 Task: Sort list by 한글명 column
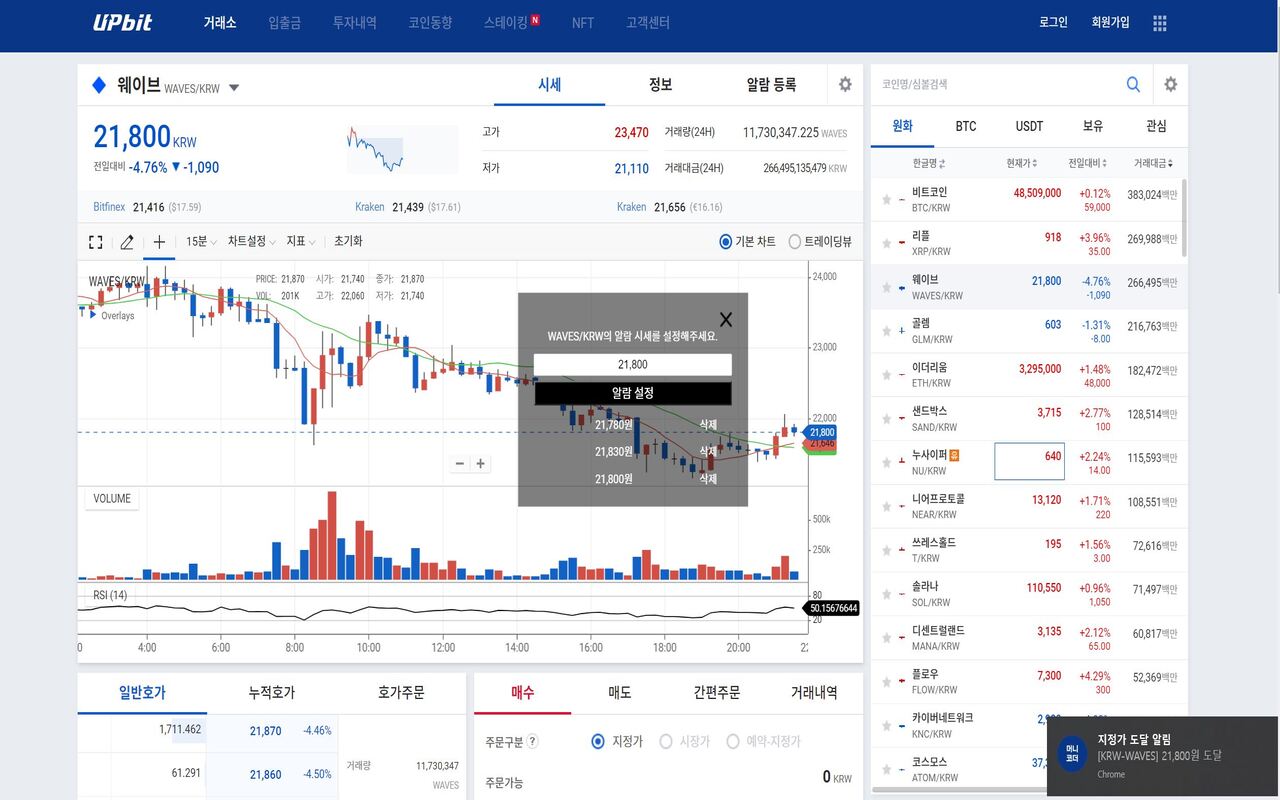point(928,163)
